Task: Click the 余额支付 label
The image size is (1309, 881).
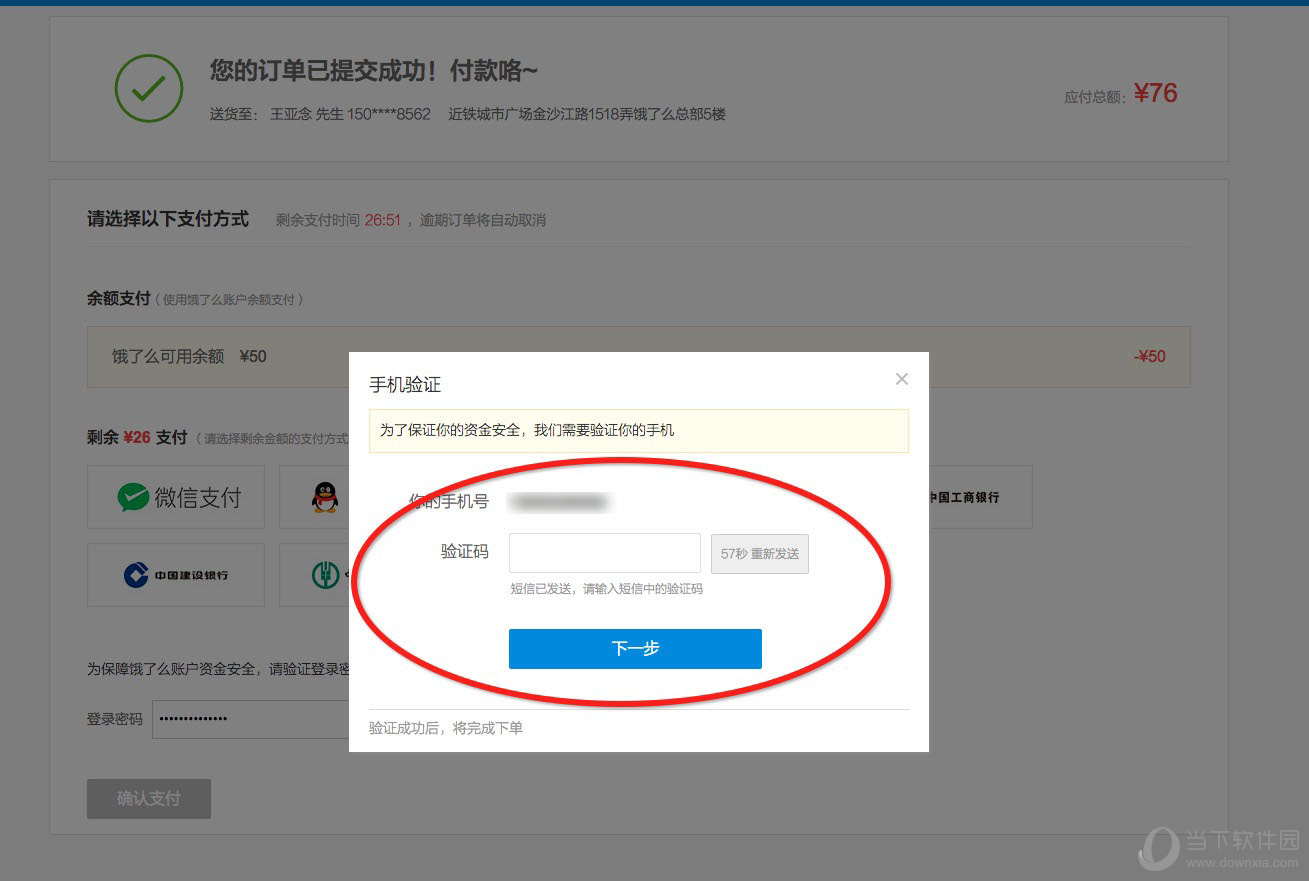Action: click(119, 298)
